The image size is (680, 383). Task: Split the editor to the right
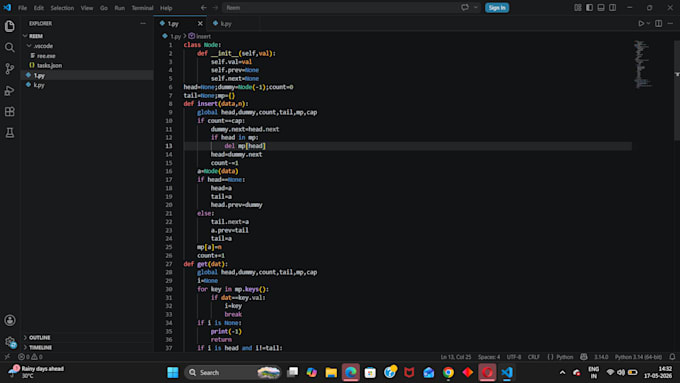(658, 23)
